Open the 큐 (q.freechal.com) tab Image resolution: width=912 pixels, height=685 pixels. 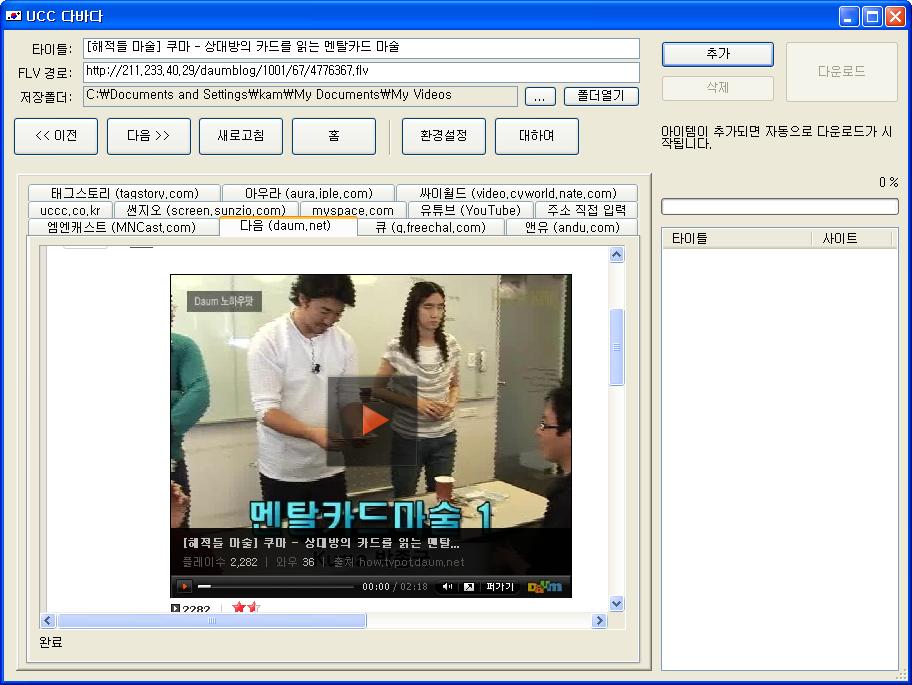click(430, 227)
